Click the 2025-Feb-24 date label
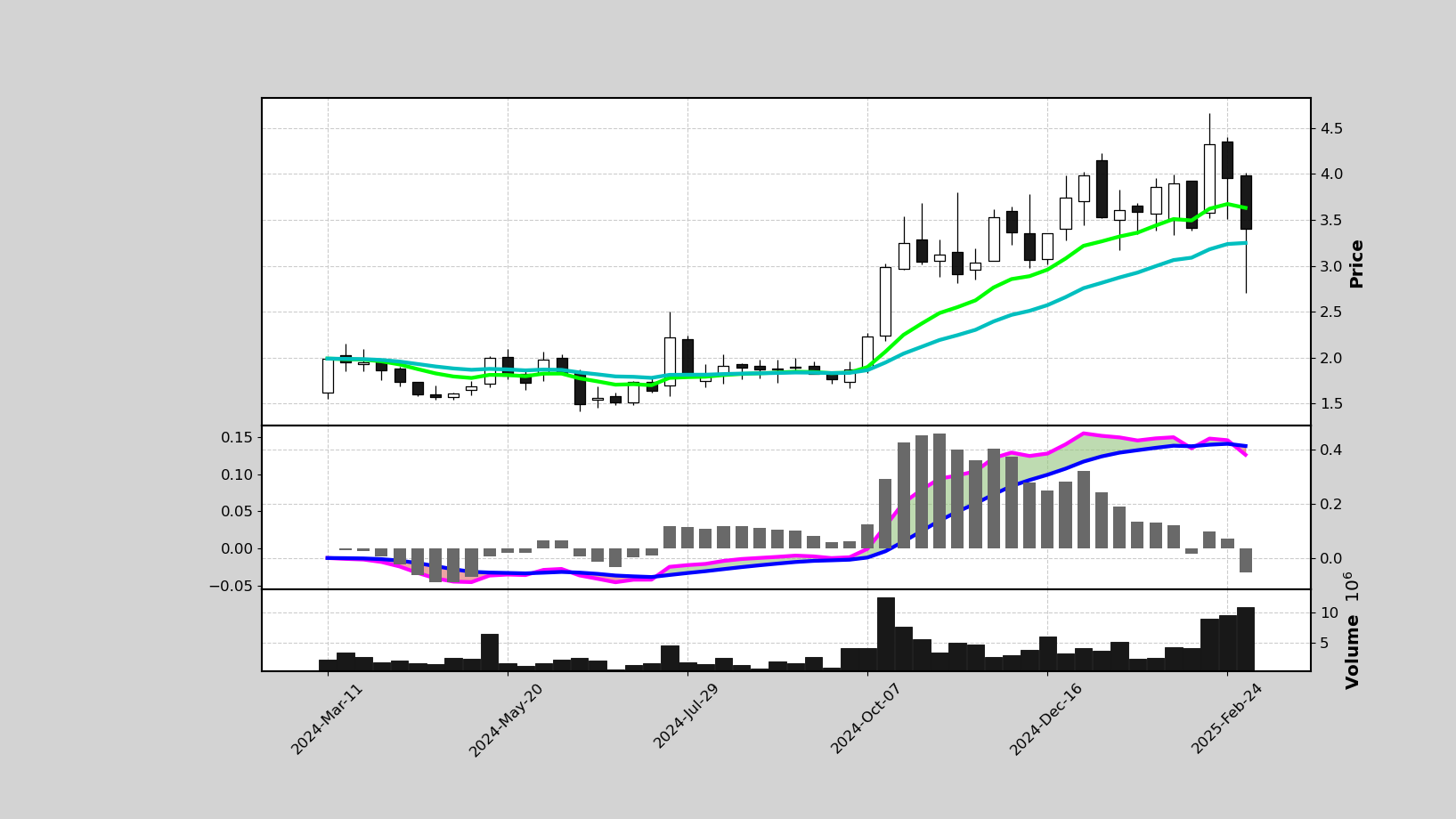The width and height of the screenshot is (1456, 819). (1226, 718)
